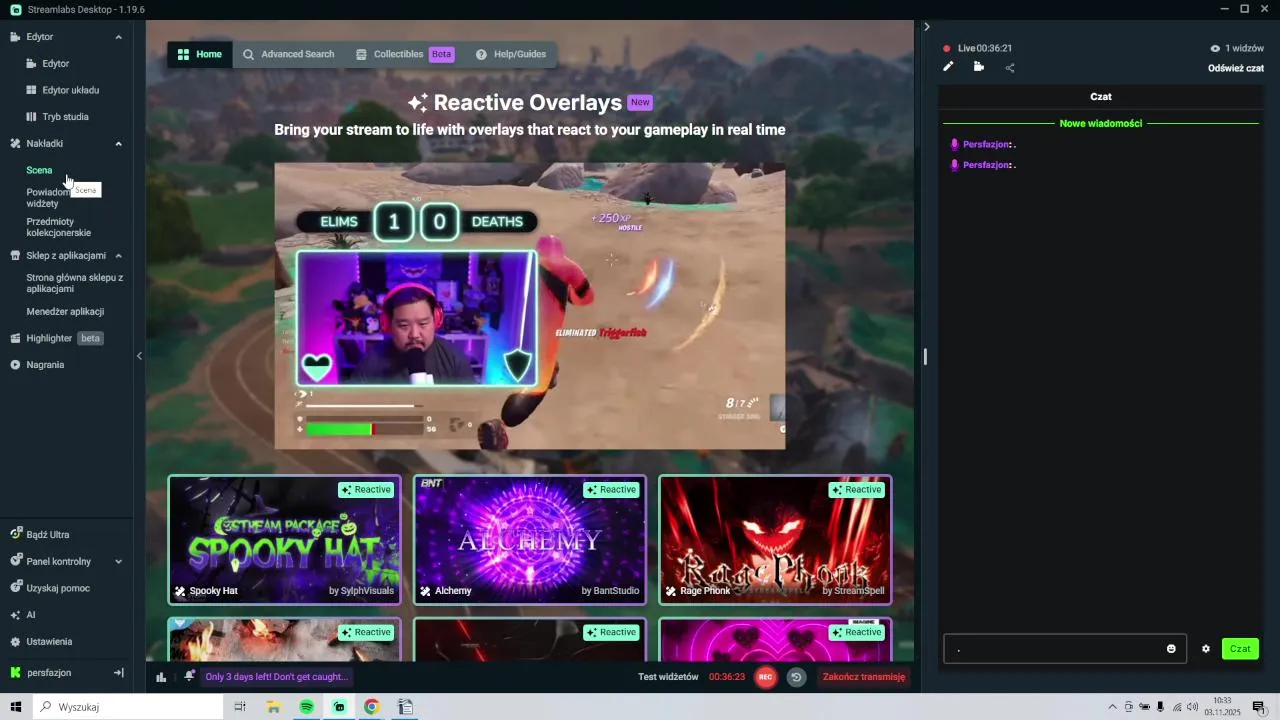Share the stream via share icon
This screenshot has height=720, width=1280.
1010,68
